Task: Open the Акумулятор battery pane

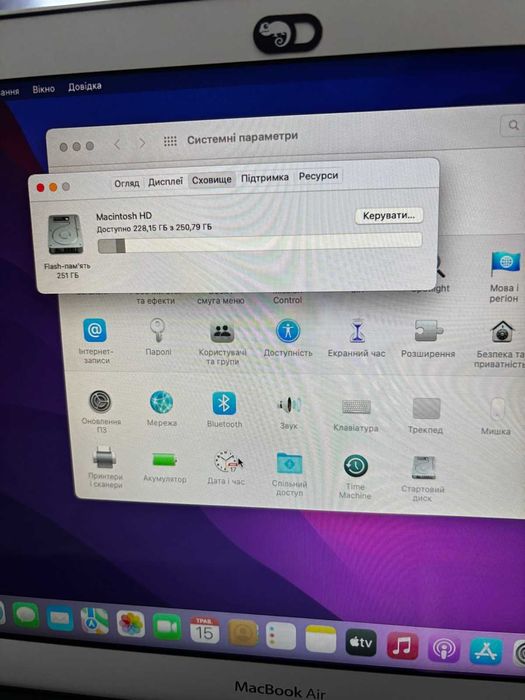Action: point(165,467)
